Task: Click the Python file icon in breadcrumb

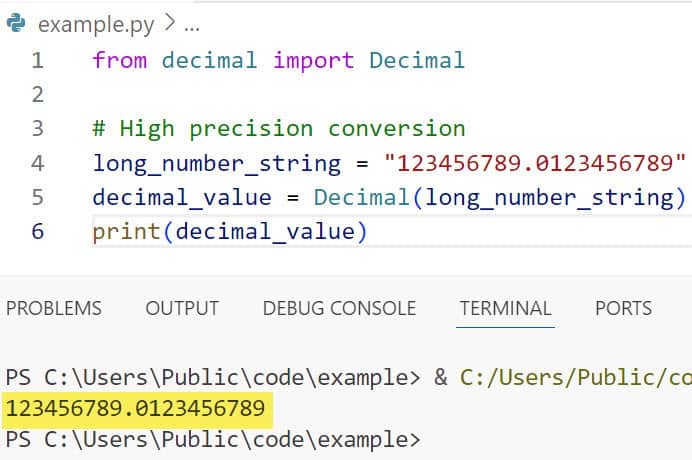Action: [17, 23]
